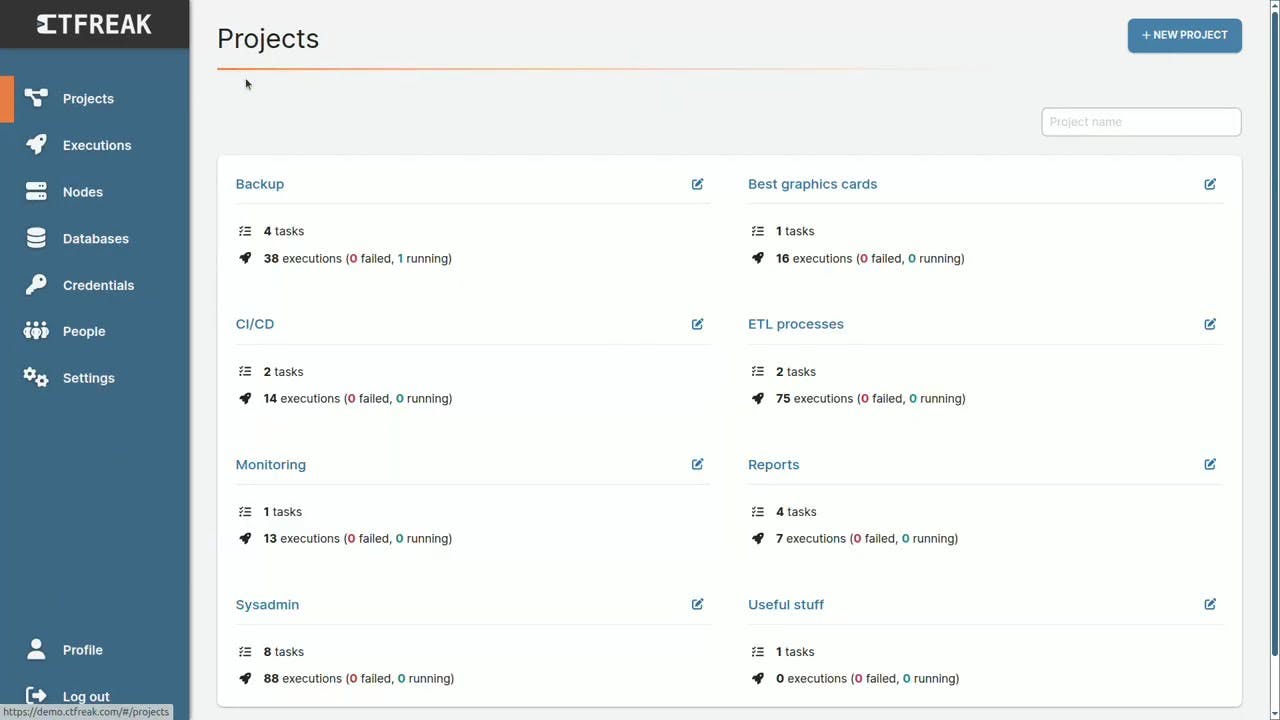Edit the Best graphics cards project
The height and width of the screenshot is (720, 1280).
coord(1210,184)
